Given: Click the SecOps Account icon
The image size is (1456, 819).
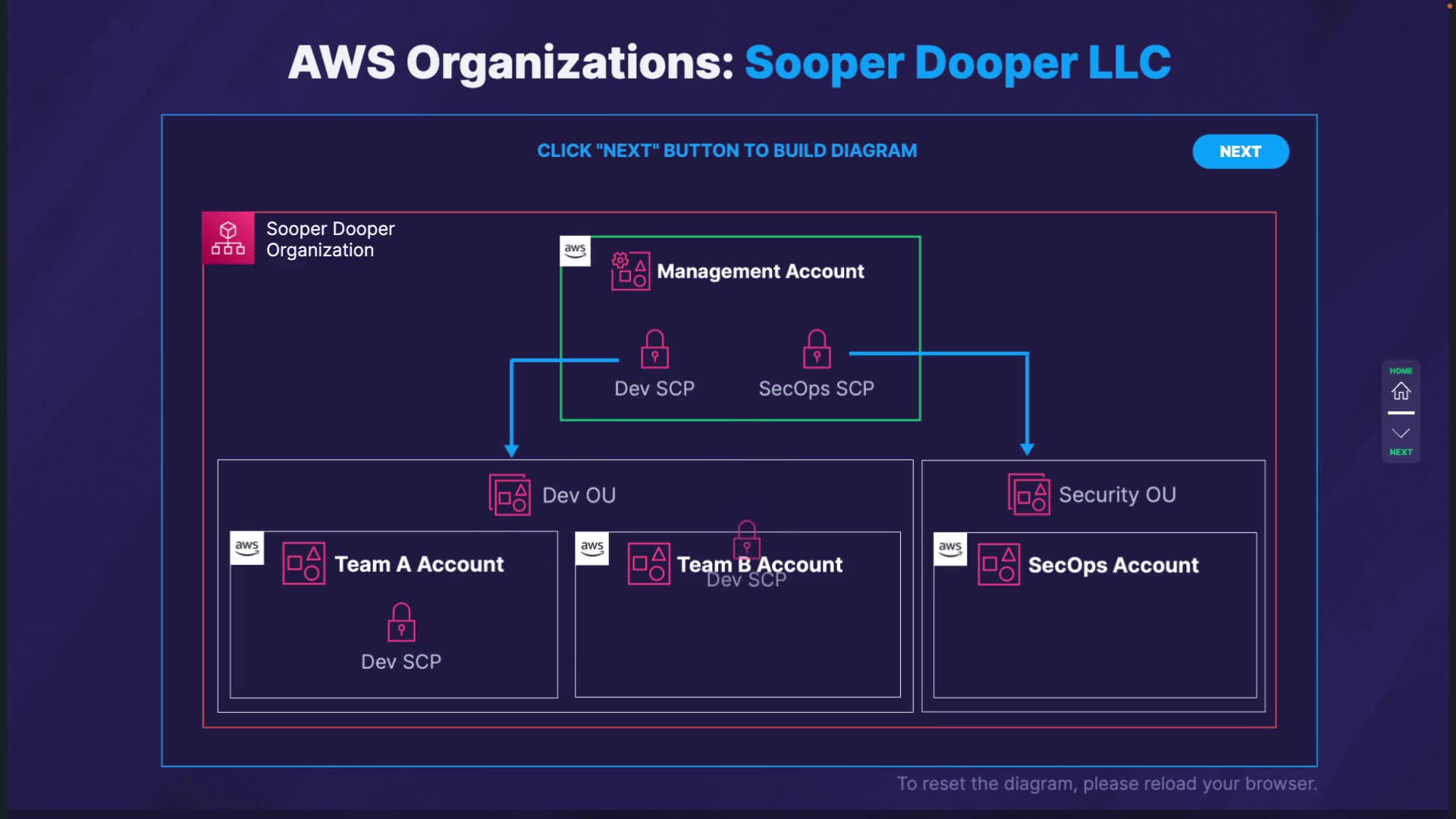Looking at the screenshot, I should coord(999,565).
